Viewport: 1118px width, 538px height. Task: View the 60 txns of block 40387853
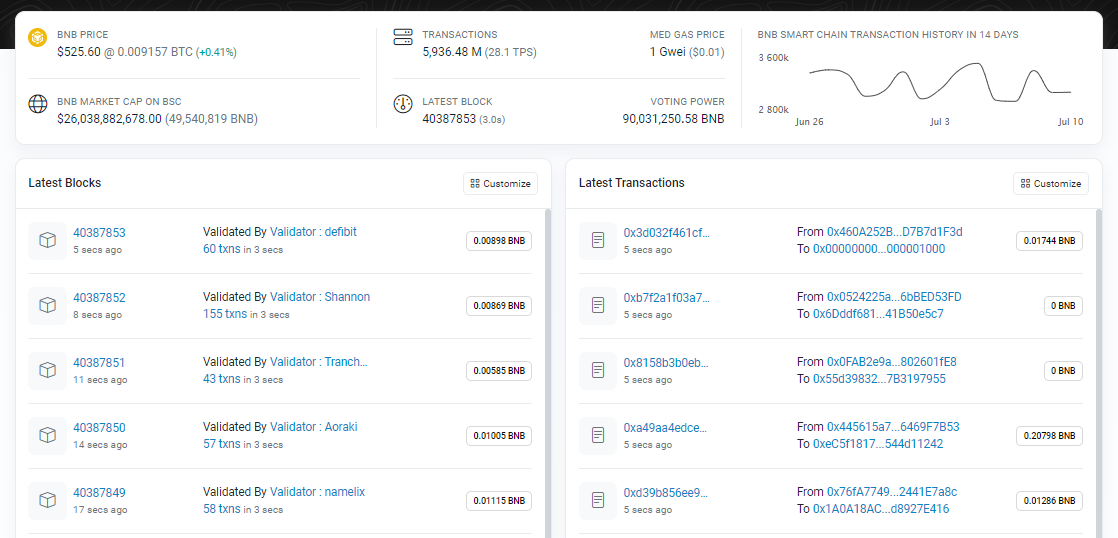222,249
